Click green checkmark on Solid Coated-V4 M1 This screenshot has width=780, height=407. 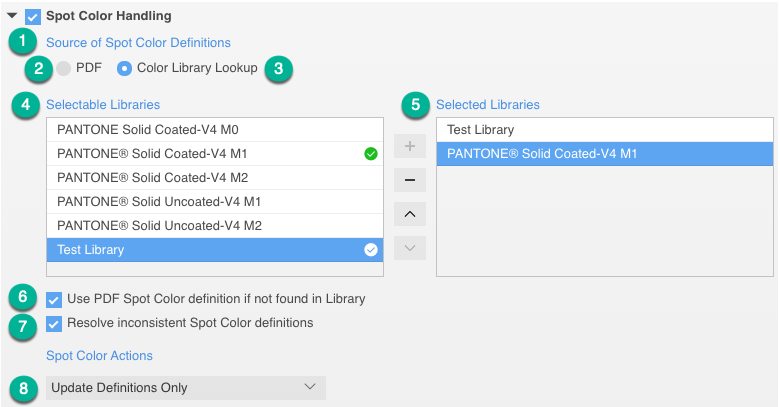pyautogui.click(x=371, y=154)
